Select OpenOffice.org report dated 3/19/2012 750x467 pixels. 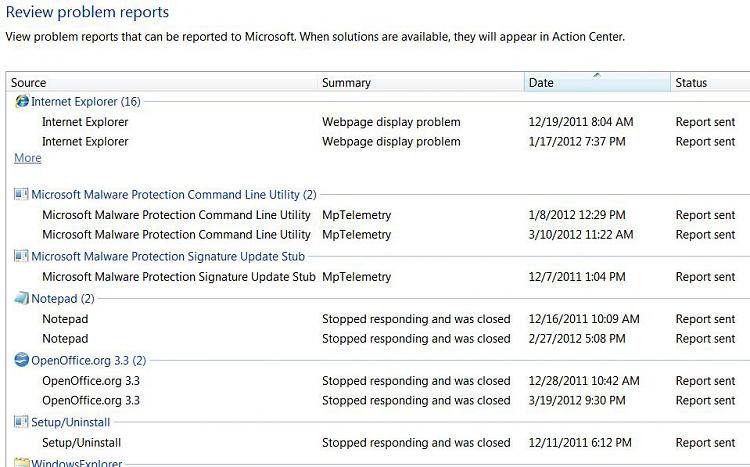coord(378,400)
